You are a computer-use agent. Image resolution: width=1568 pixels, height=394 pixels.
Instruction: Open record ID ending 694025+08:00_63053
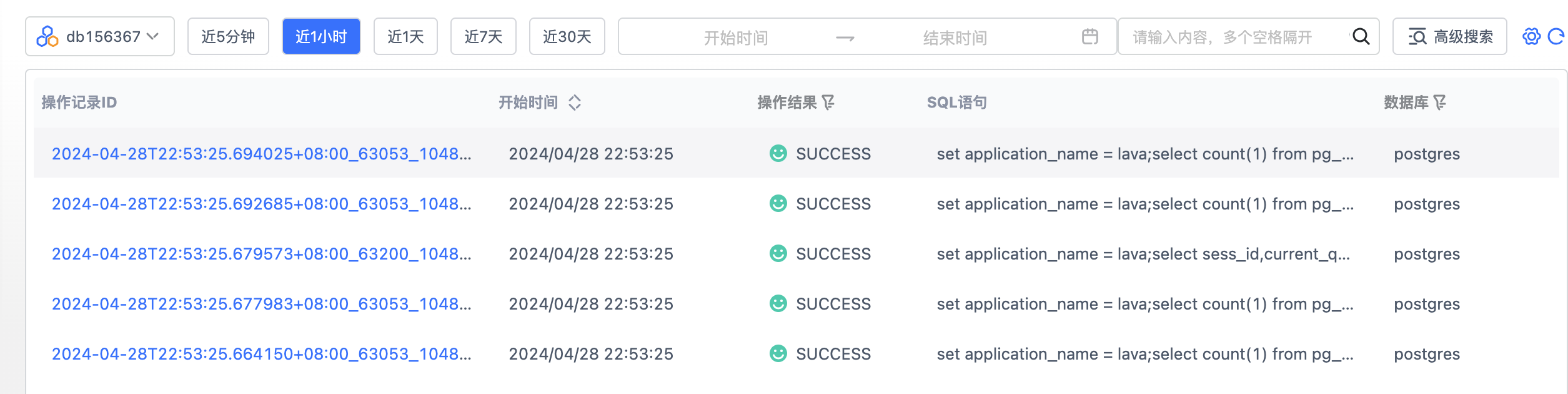tap(261, 154)
